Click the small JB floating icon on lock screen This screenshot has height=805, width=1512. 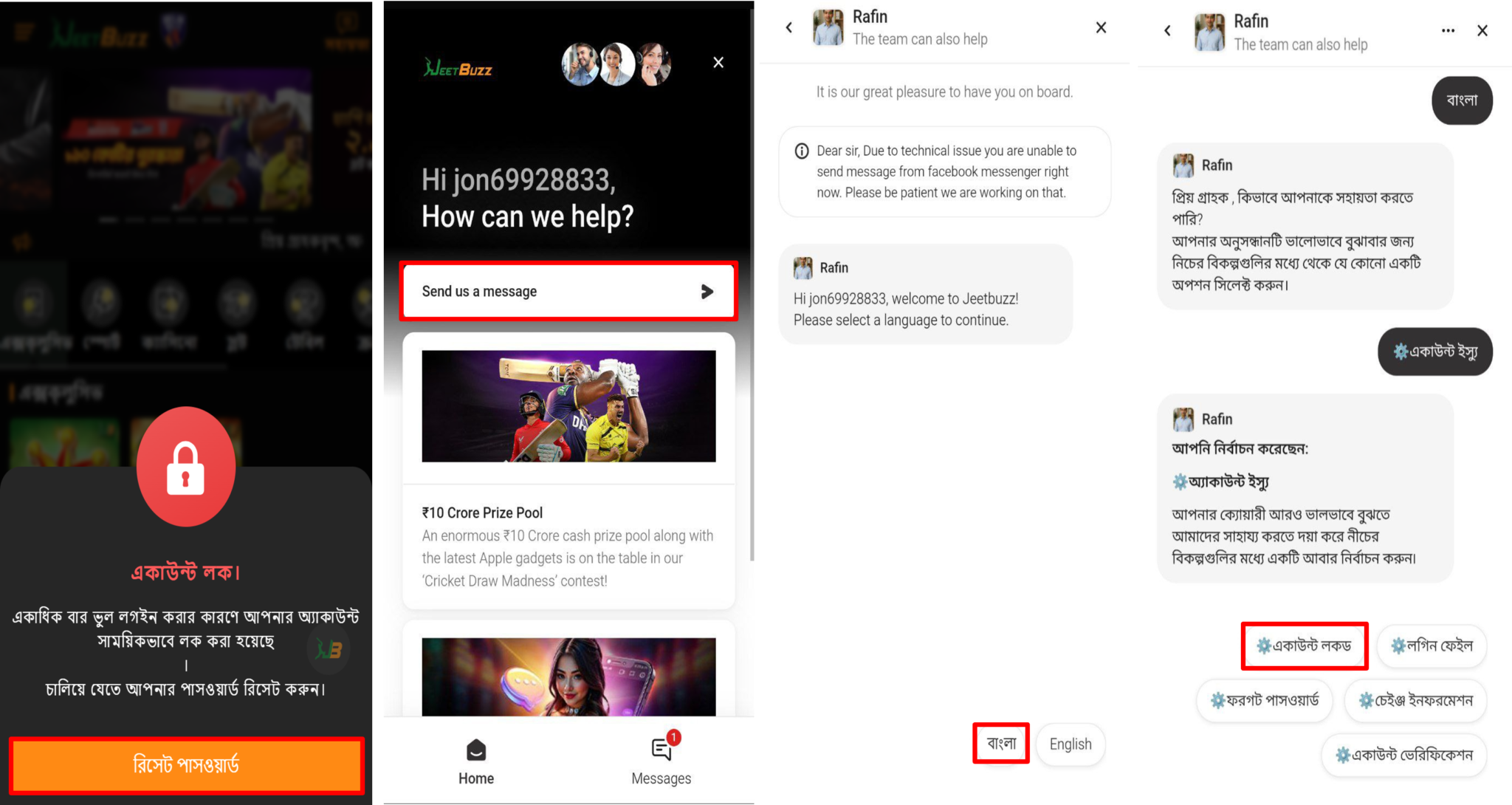[x=329, y=650]
